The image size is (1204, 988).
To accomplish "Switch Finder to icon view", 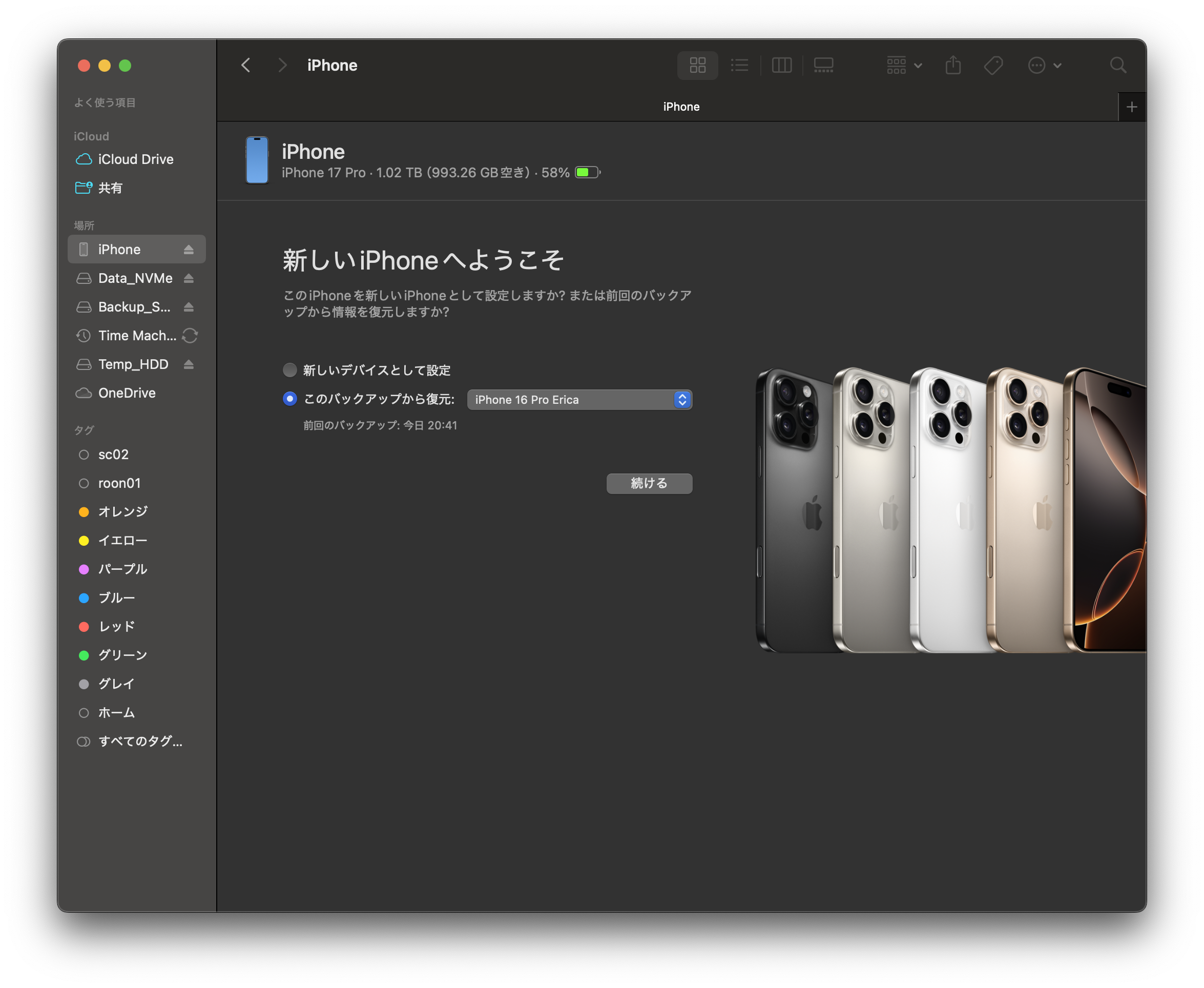I will pos(697,66).
